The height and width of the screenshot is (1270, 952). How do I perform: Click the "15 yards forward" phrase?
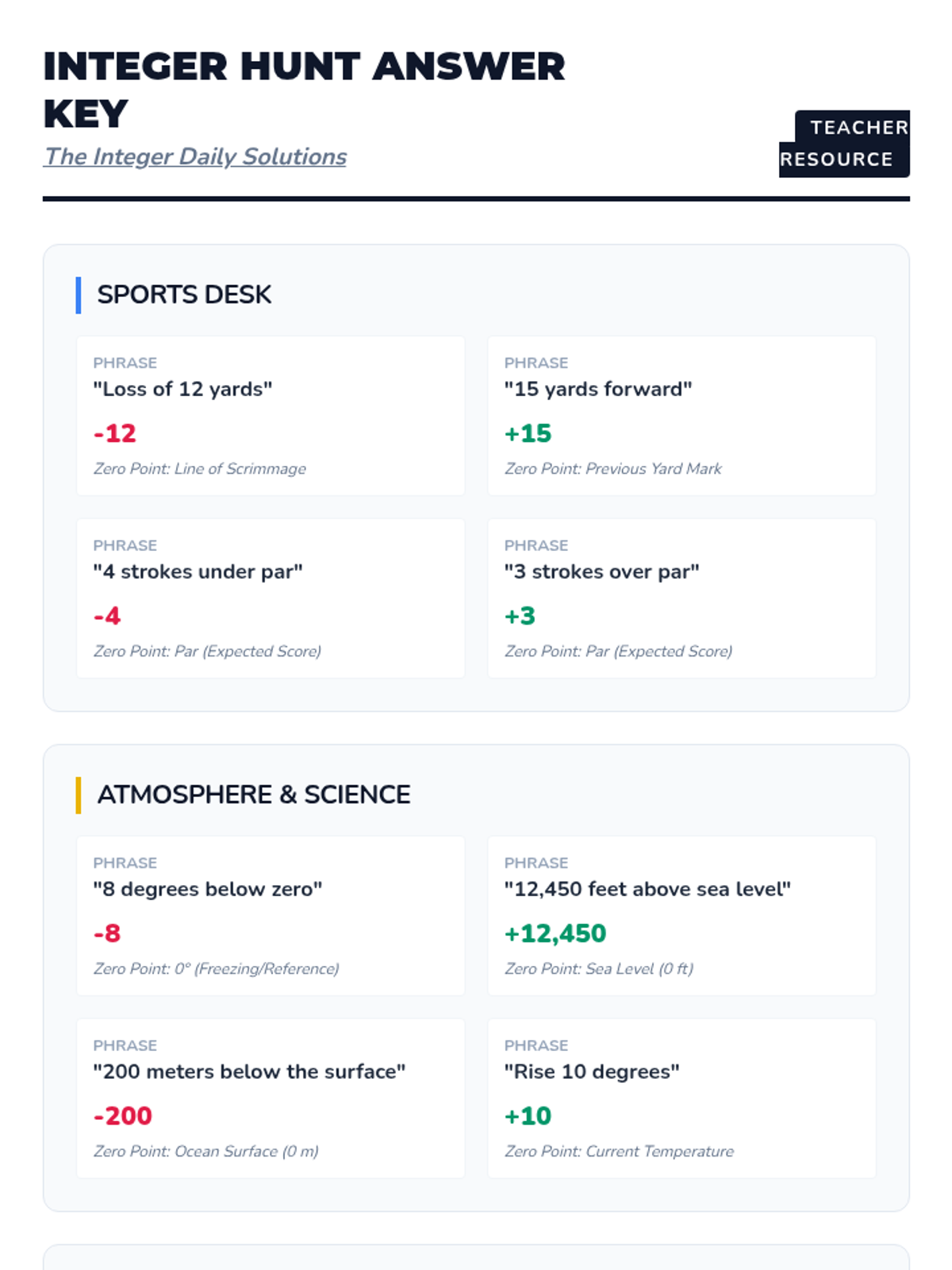point(598,389)
